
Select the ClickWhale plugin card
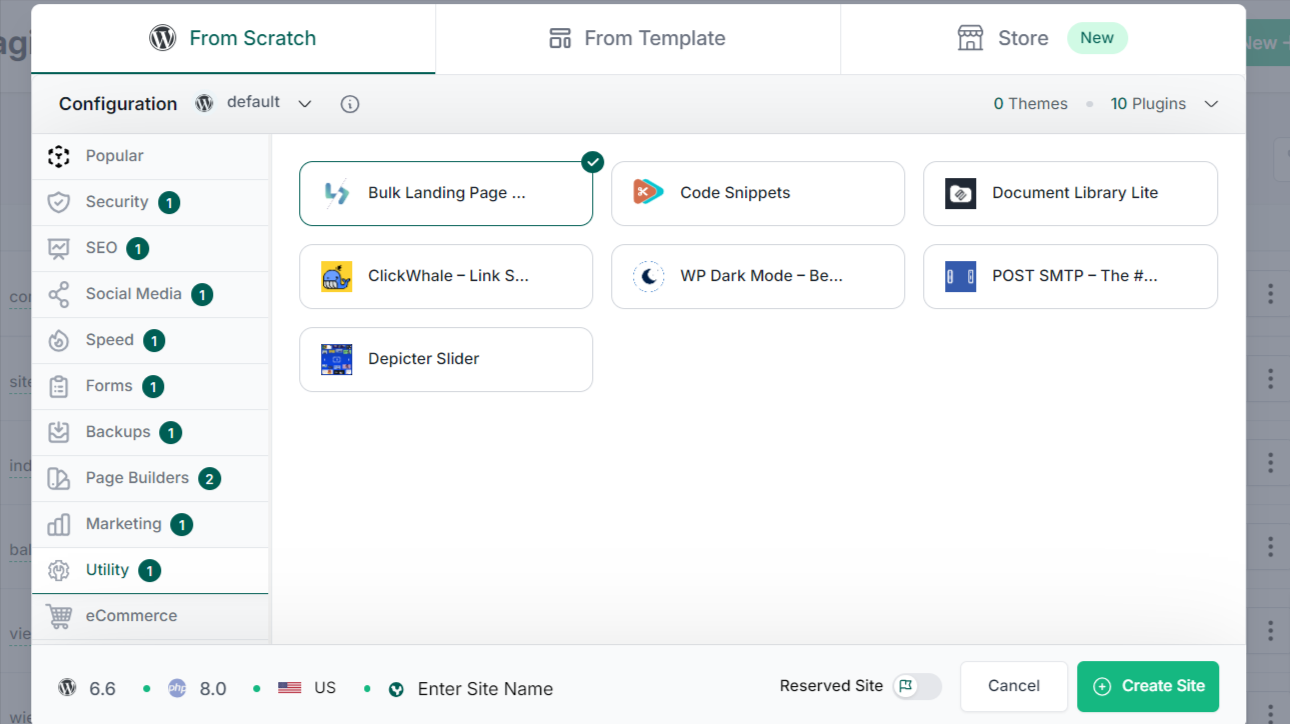pyautogui.click(x=446, y=276)
